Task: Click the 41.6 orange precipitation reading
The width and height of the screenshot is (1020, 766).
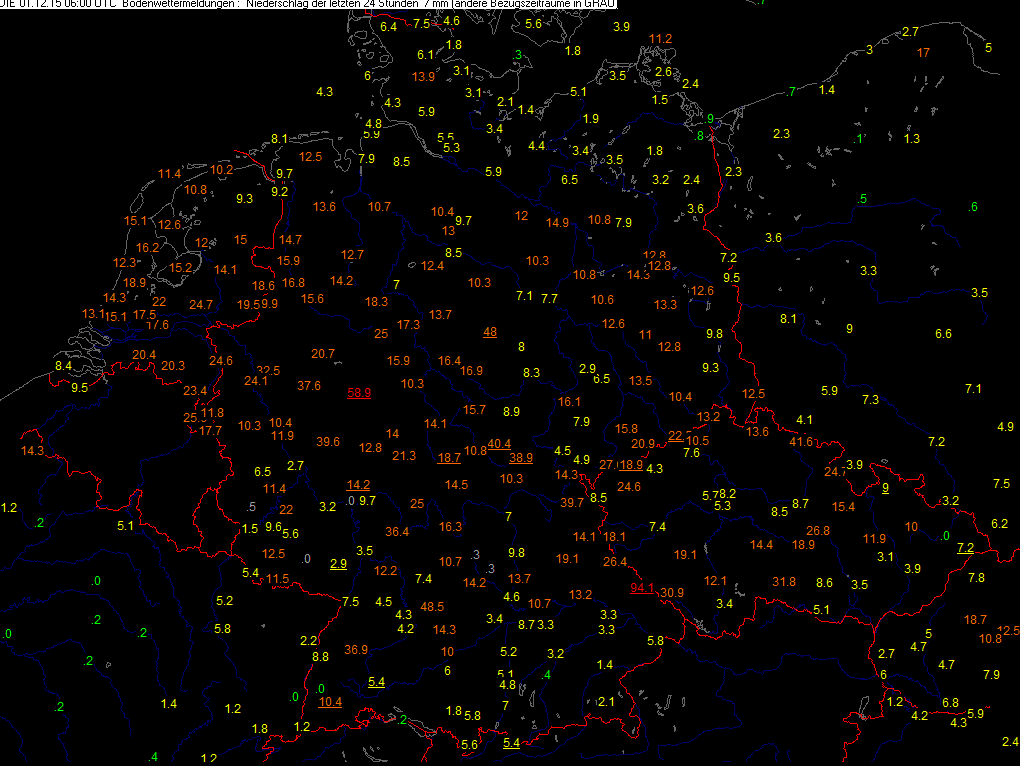Action: [801, 441]
